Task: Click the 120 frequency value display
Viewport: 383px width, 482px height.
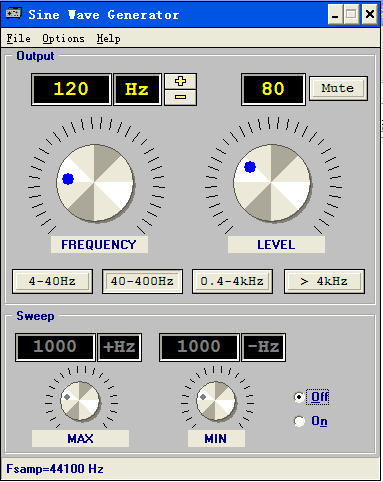Action: pos(71,89)
